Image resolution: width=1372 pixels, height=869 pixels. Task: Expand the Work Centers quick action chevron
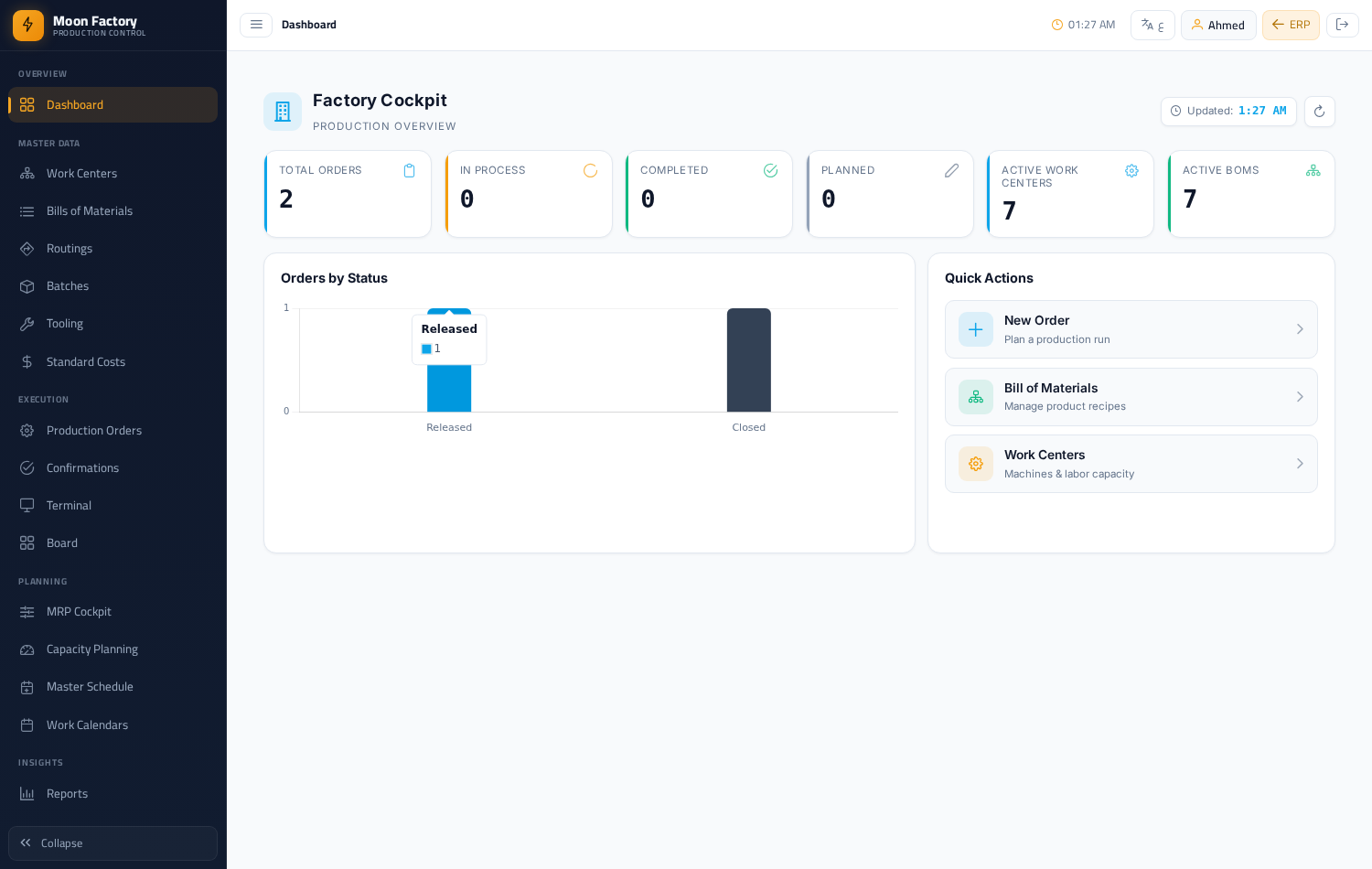[1300, 464]
